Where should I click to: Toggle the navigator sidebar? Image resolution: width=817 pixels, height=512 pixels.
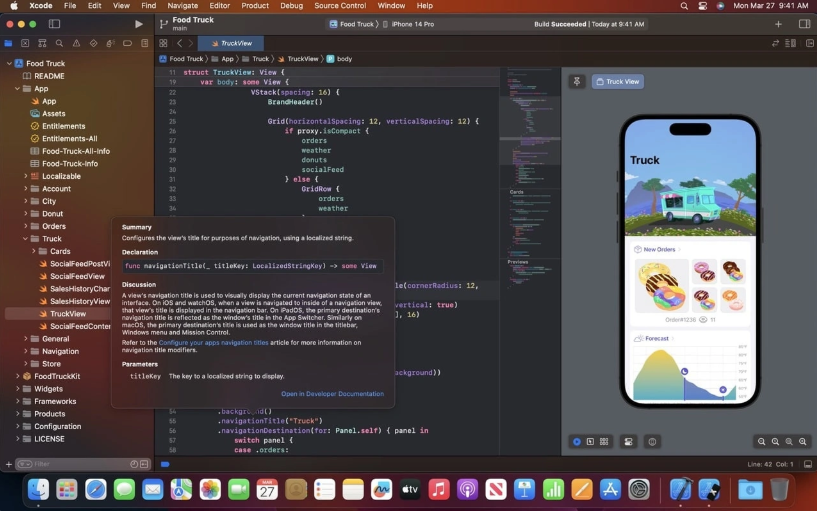click(54, 24)
